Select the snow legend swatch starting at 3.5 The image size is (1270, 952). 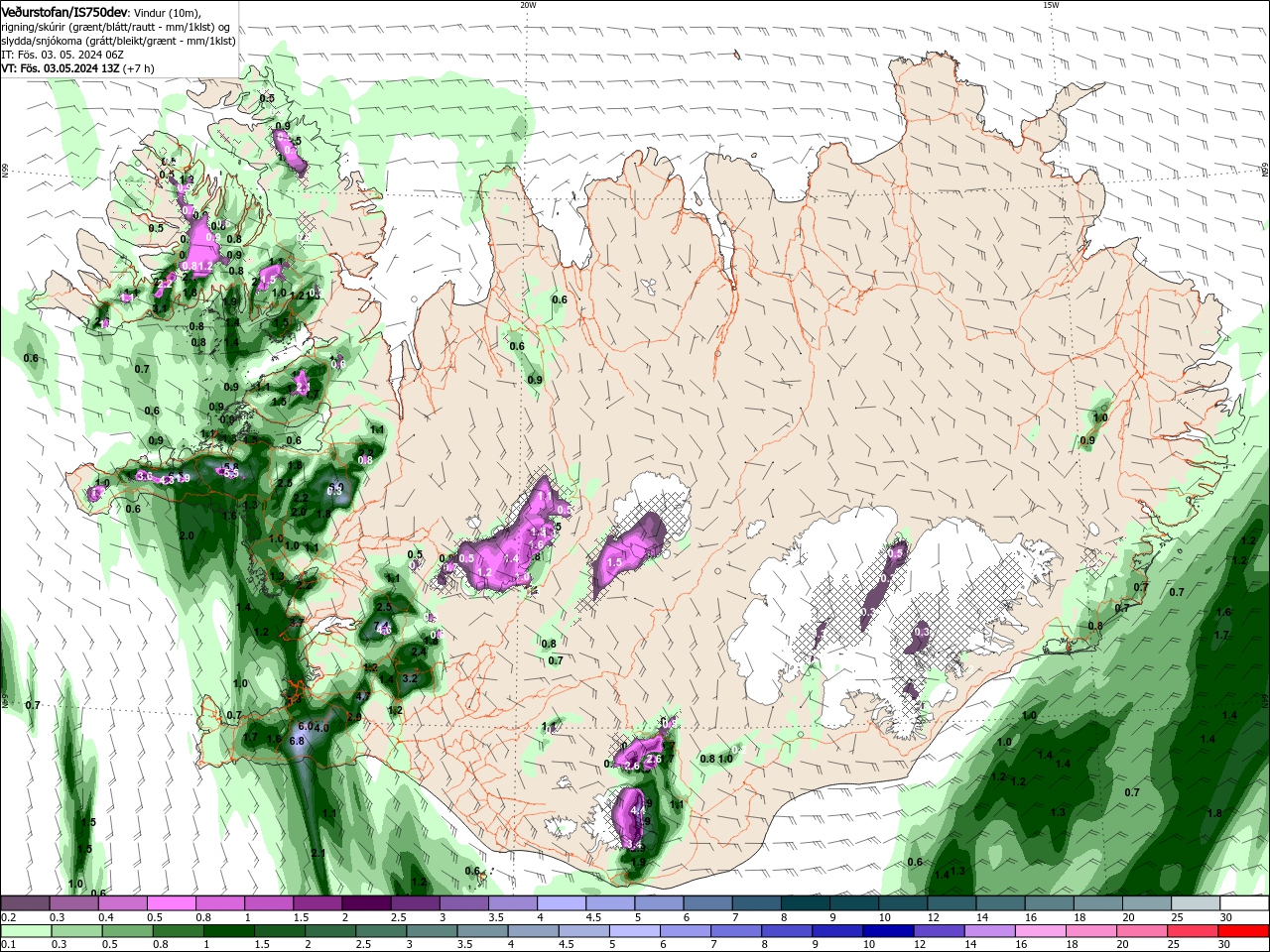[x=511, y=903]
